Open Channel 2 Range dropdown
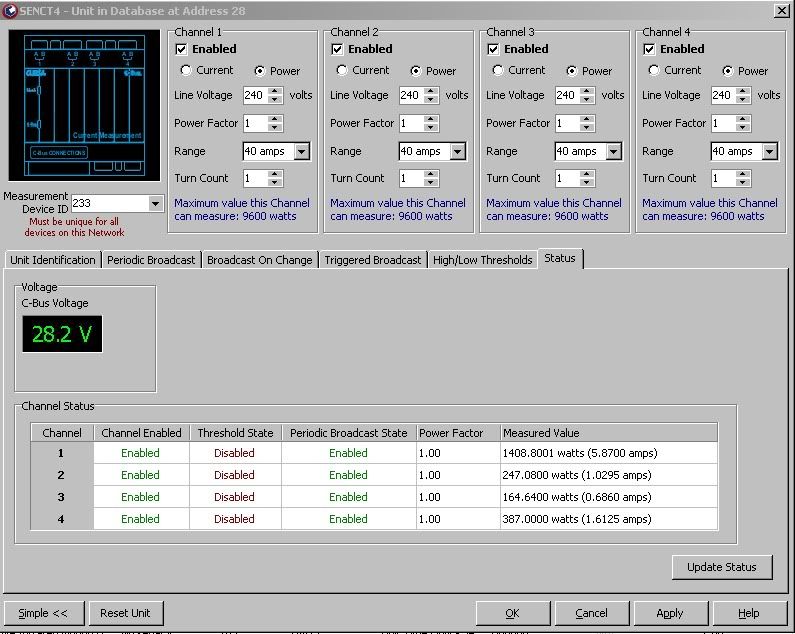The height and width of the screenshot is (634, 795). click(x=458, y=151)
